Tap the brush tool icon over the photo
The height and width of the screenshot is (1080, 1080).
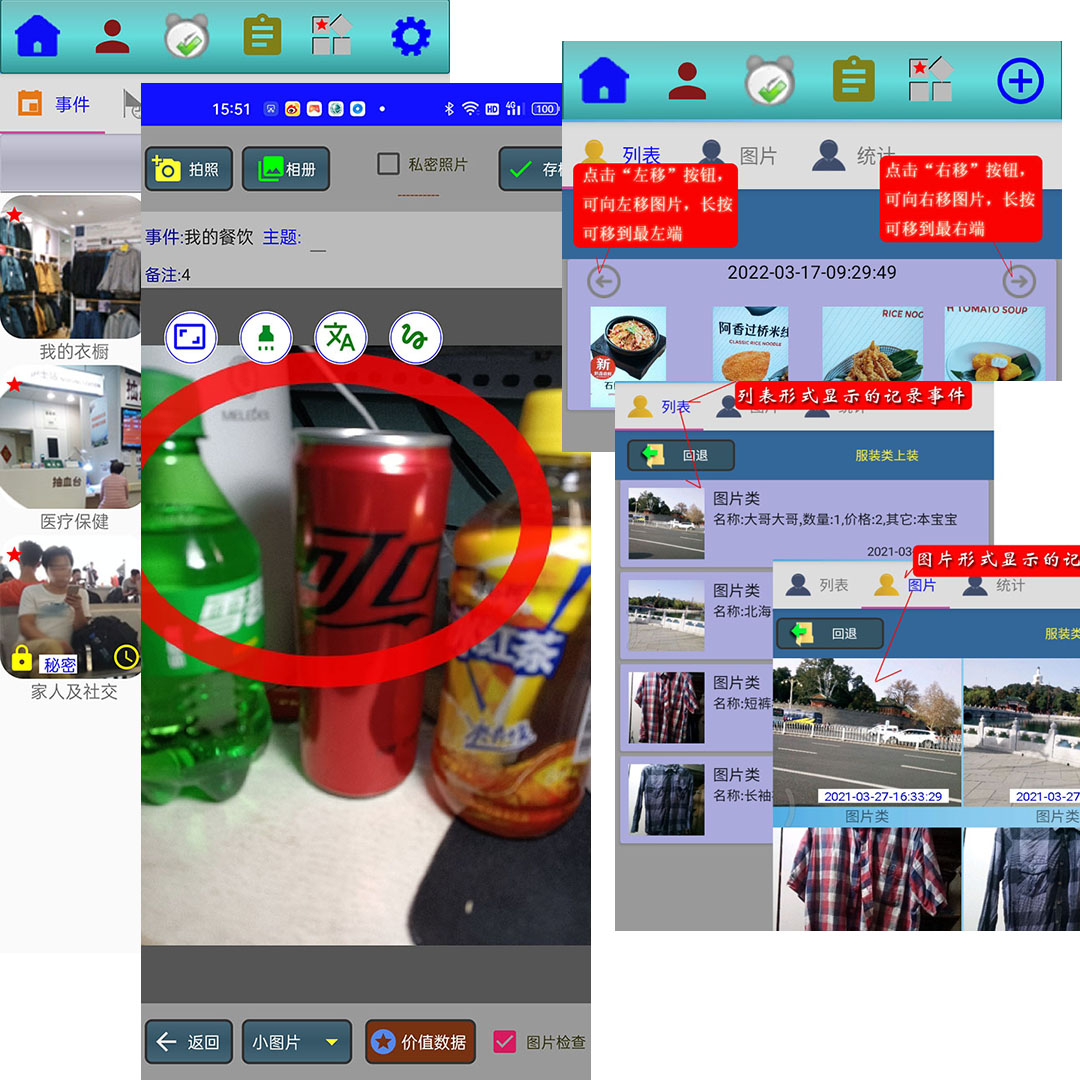(266, 337)
